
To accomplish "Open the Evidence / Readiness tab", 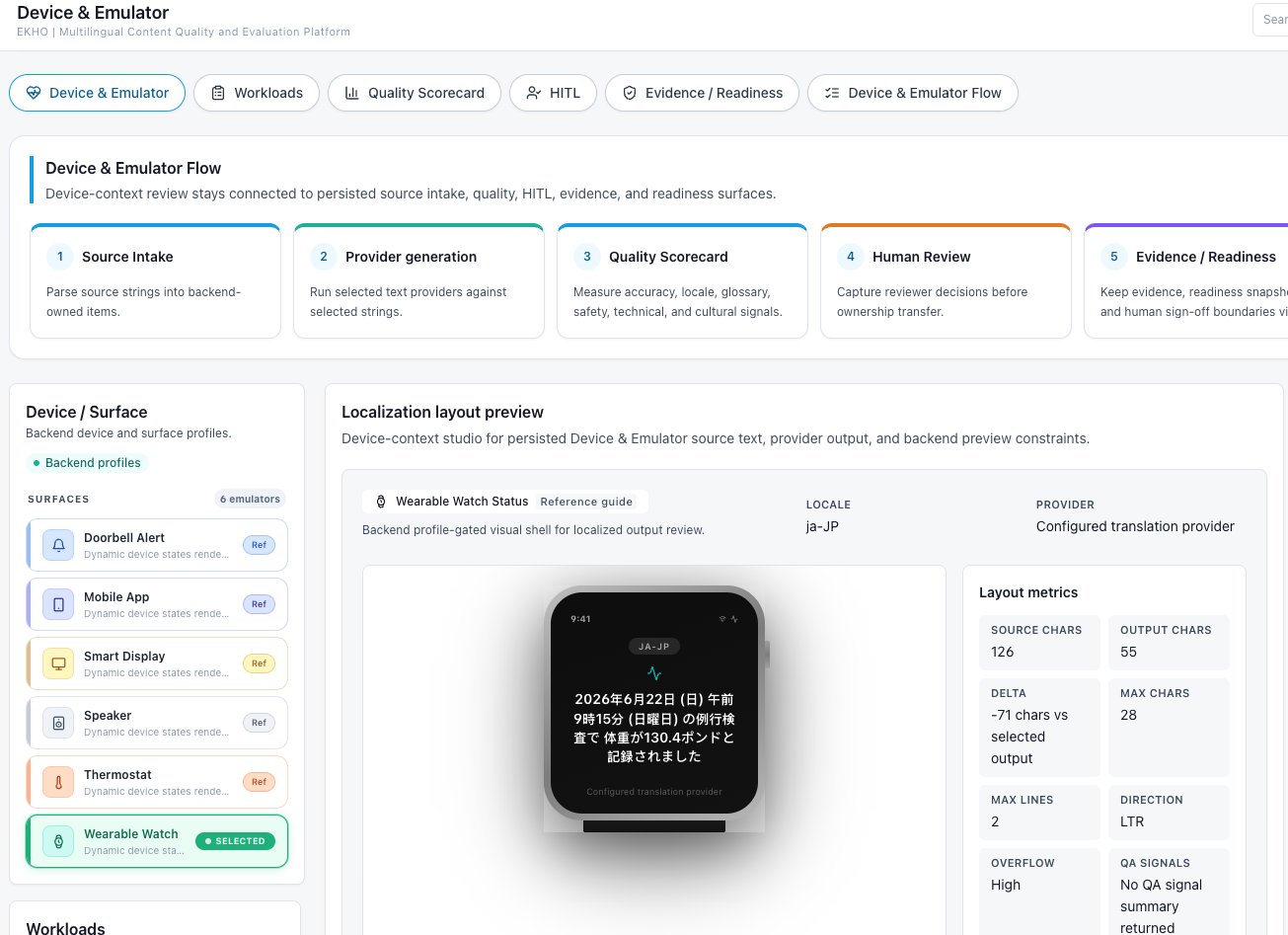I will tap(702, 93).
